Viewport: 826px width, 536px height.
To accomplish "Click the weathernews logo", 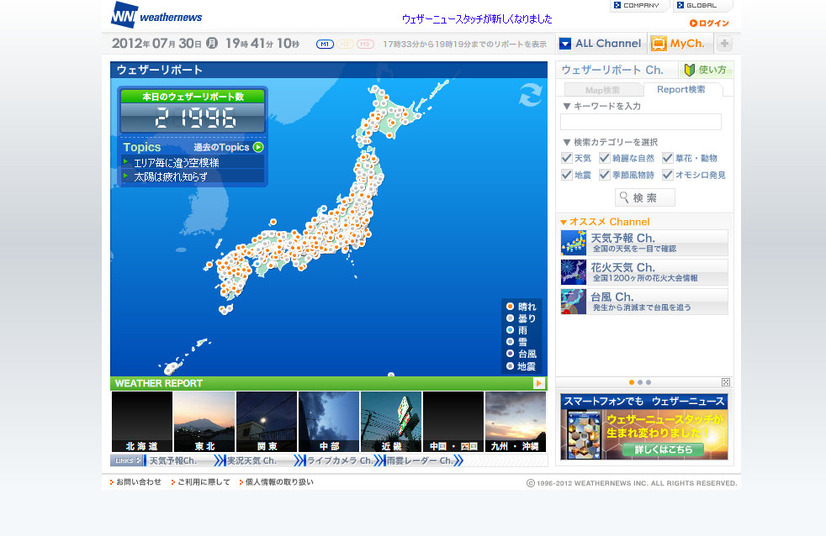I will click(x=157, y=15).
